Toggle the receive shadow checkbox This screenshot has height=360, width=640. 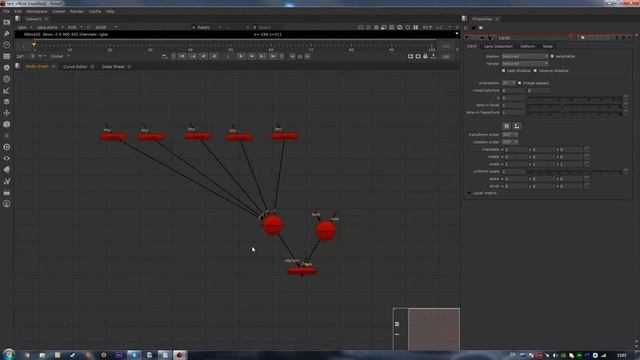535,71
